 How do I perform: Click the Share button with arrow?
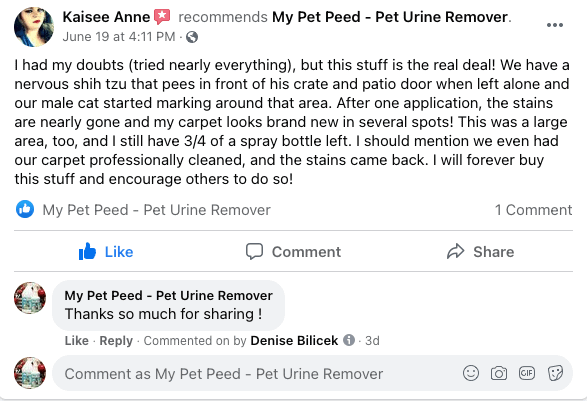pyautogui.click(x=480, y=252)
